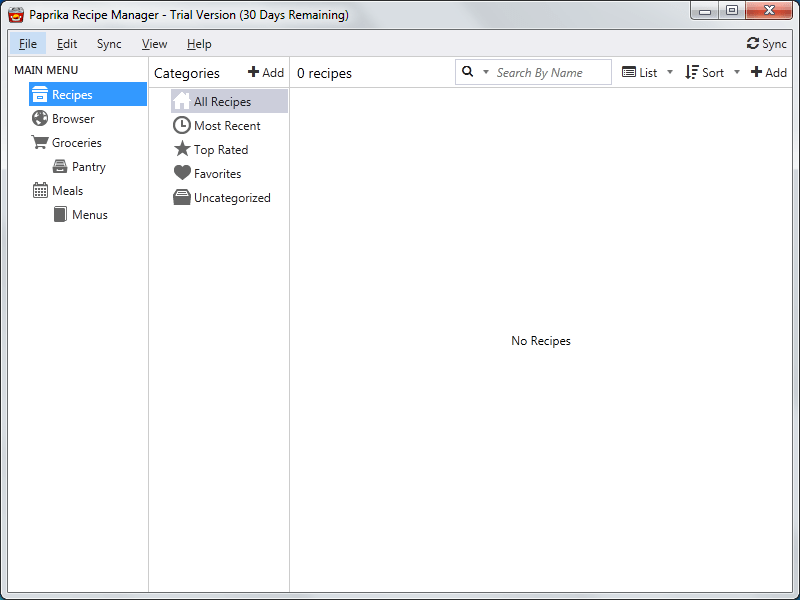Add a new category
The image size is (800, 600).
tap(265, 72)
